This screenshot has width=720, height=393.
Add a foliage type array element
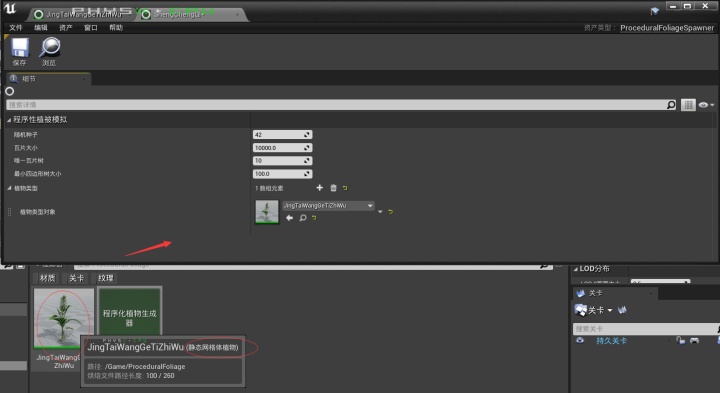320,188
